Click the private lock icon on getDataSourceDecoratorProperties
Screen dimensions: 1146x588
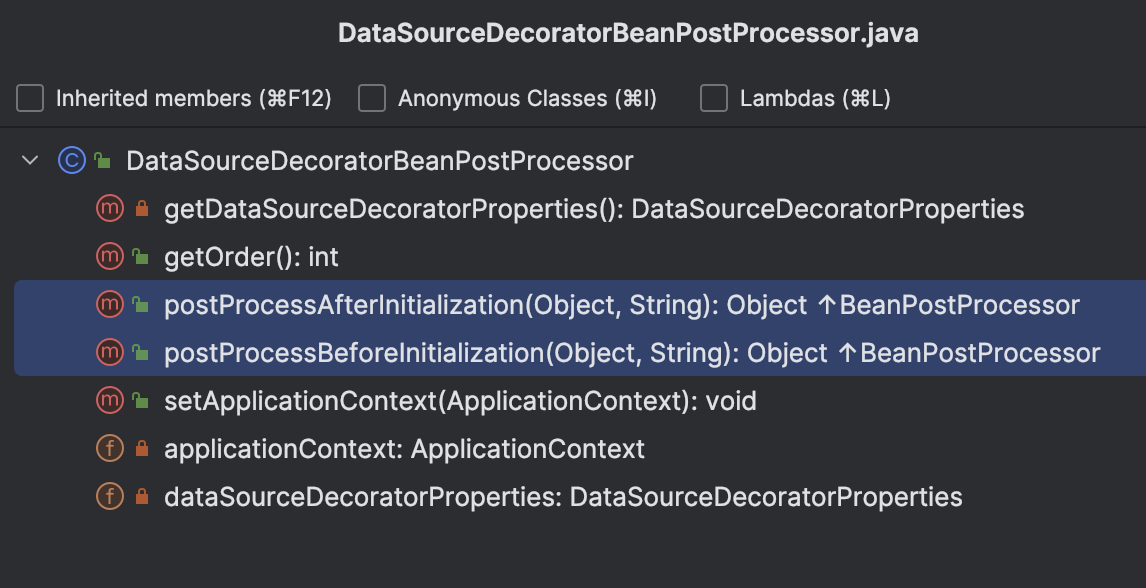click(141, 210)
